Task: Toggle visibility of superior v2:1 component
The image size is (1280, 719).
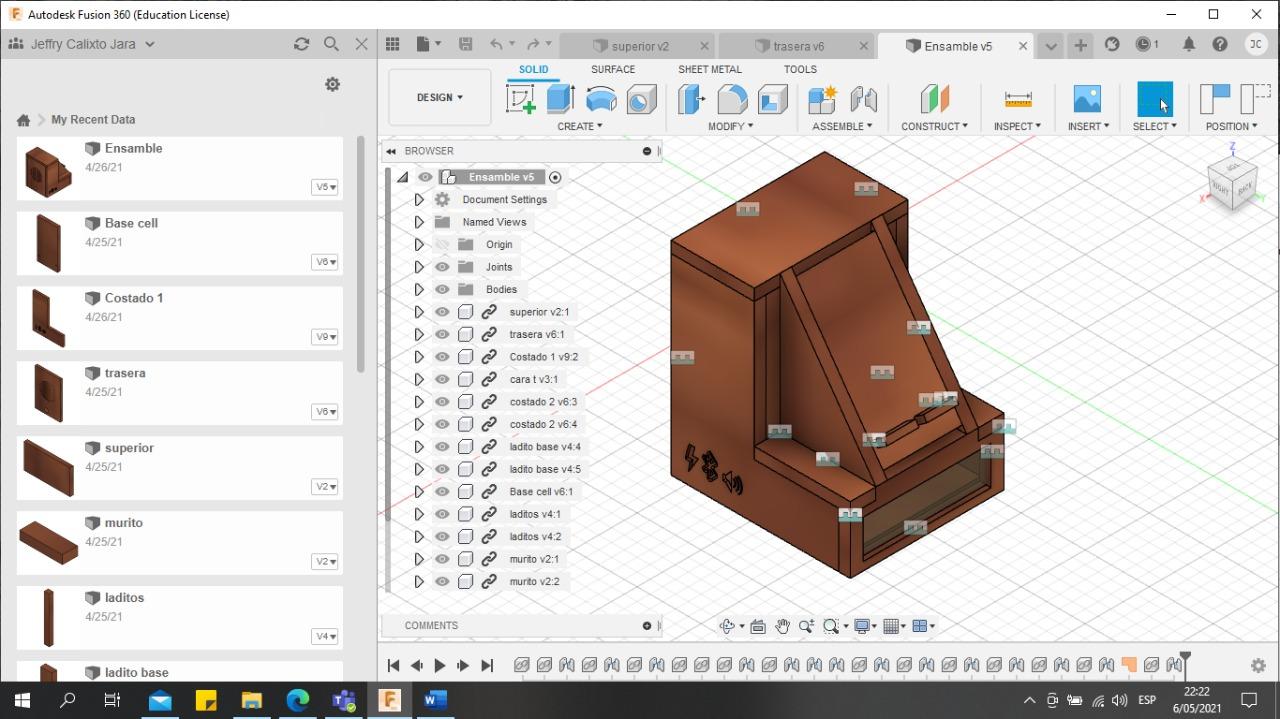Action: point(442,312)
